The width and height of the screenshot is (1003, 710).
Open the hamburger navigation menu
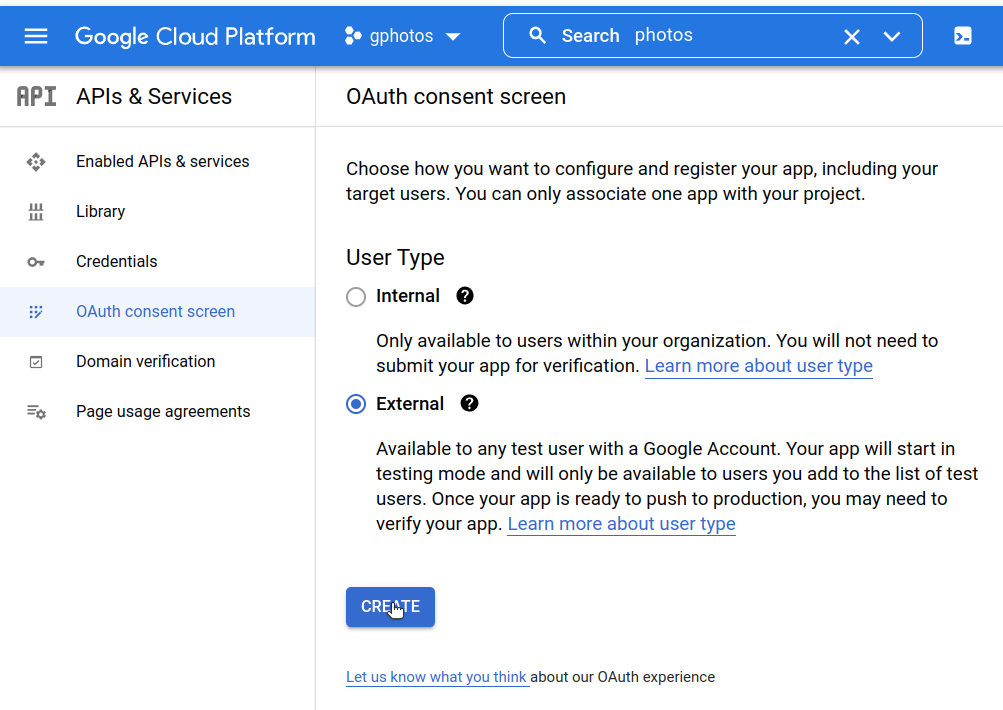click(x=36, y=36)
